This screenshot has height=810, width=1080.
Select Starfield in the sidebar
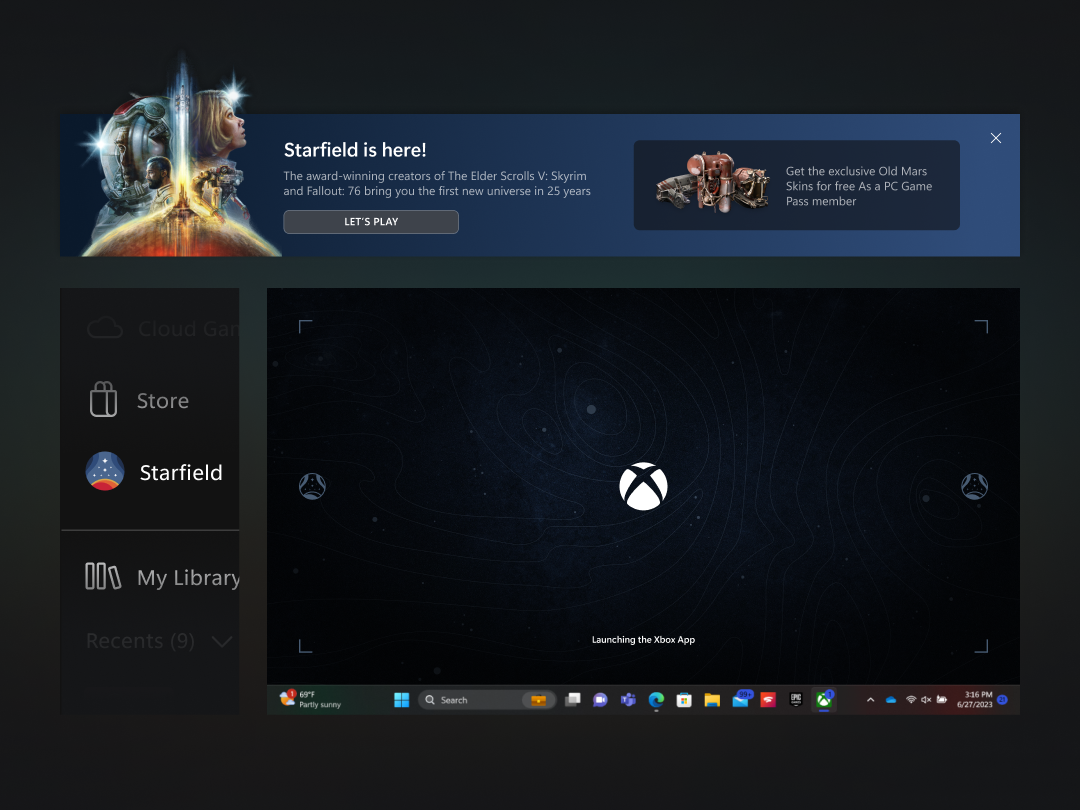coord(154,472)
